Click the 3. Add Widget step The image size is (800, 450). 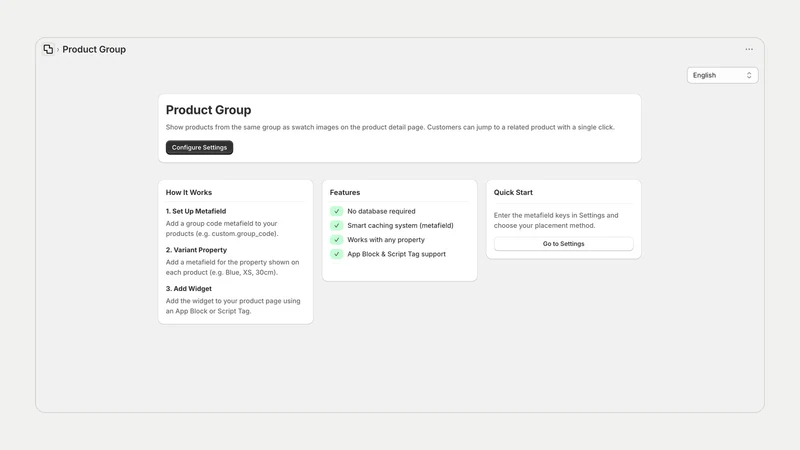[x=189, y=289]
